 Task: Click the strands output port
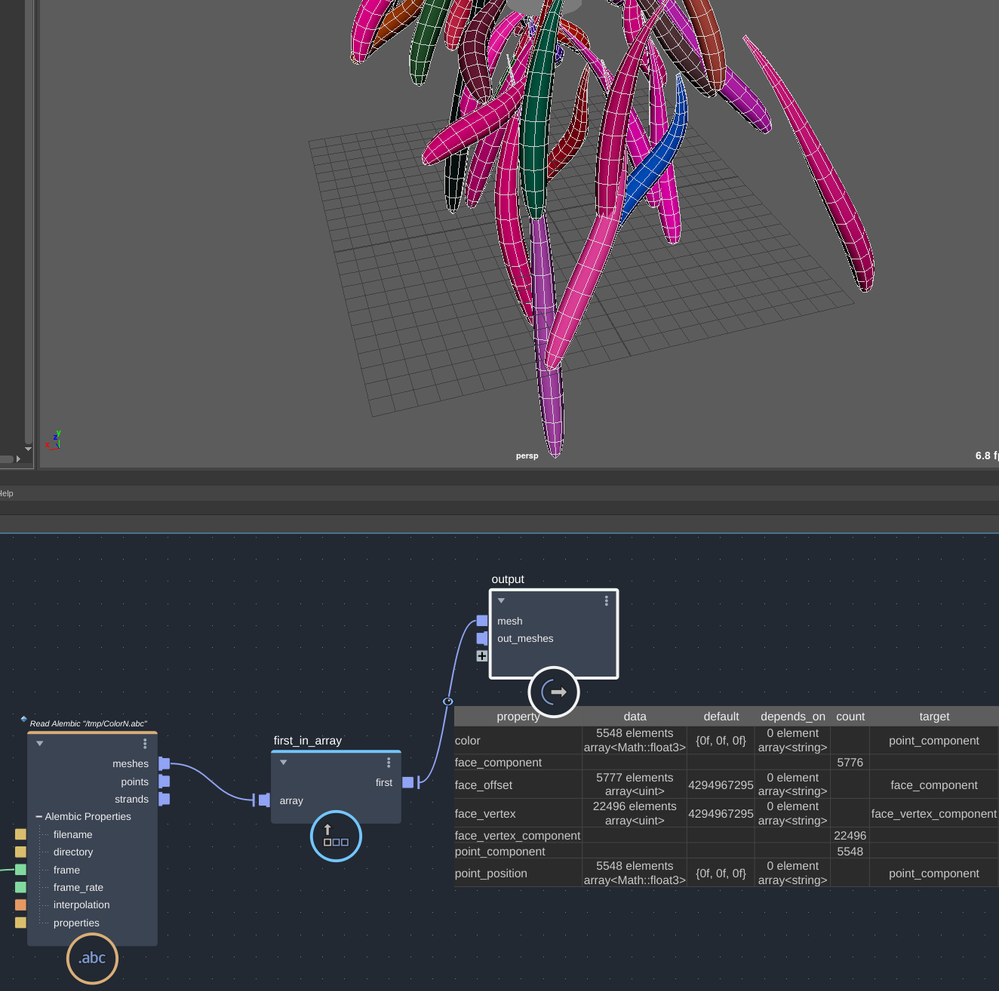coord(164,799)
